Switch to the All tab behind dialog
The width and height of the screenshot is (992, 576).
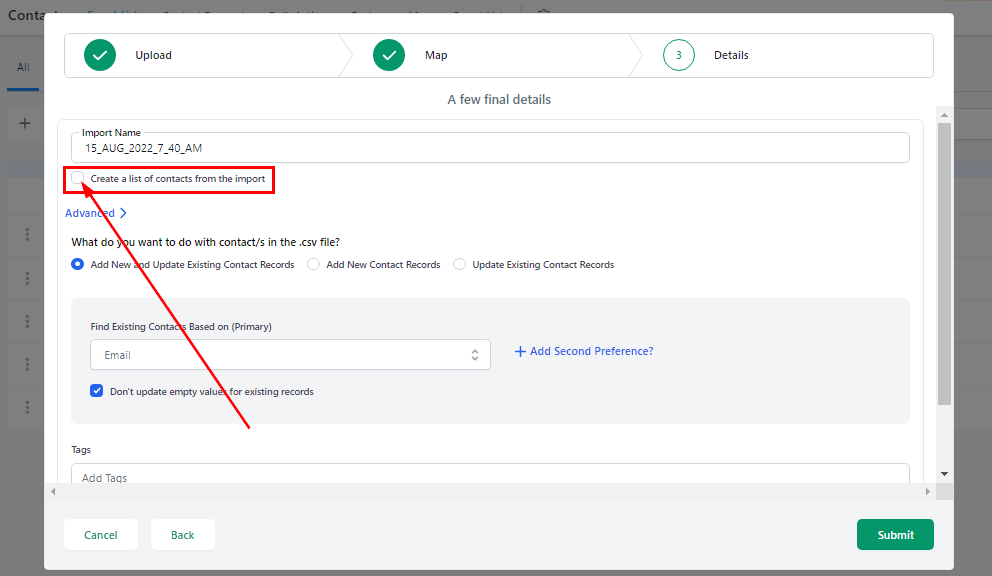pos(23,67)
